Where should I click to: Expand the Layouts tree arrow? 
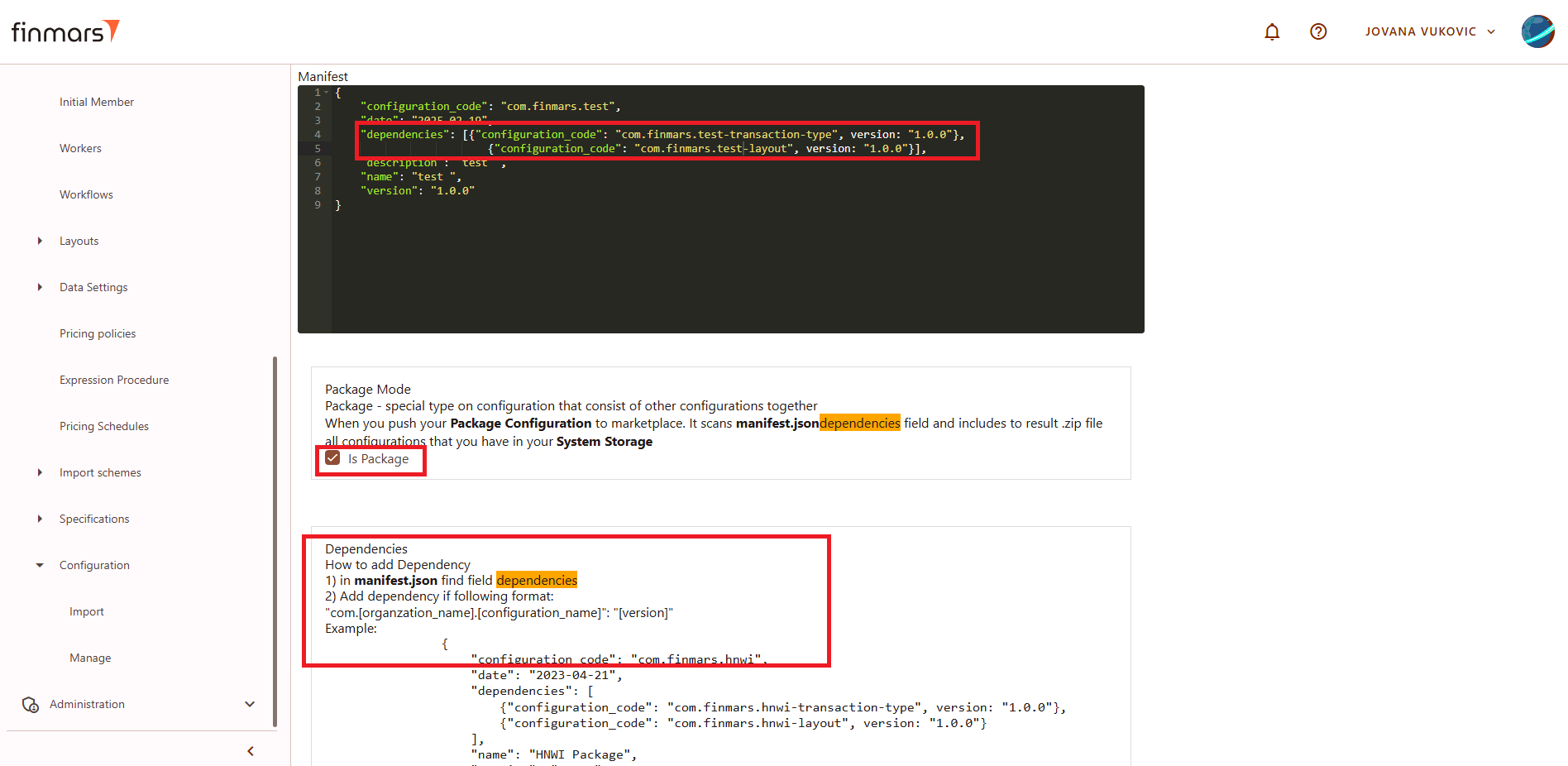pos(40,241)
